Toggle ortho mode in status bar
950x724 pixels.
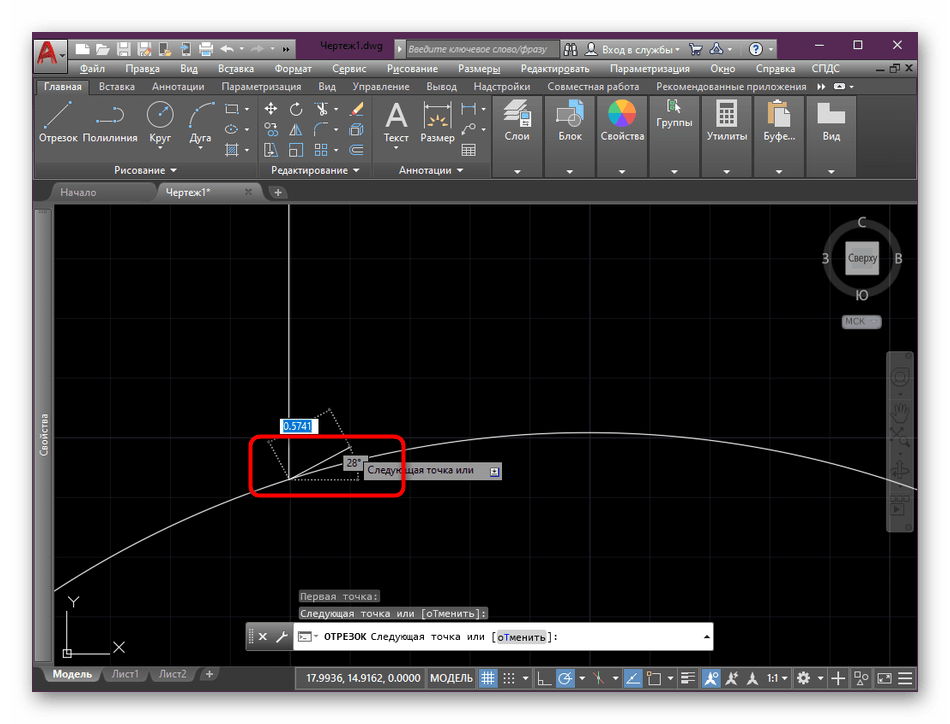[x=543, y=678]
